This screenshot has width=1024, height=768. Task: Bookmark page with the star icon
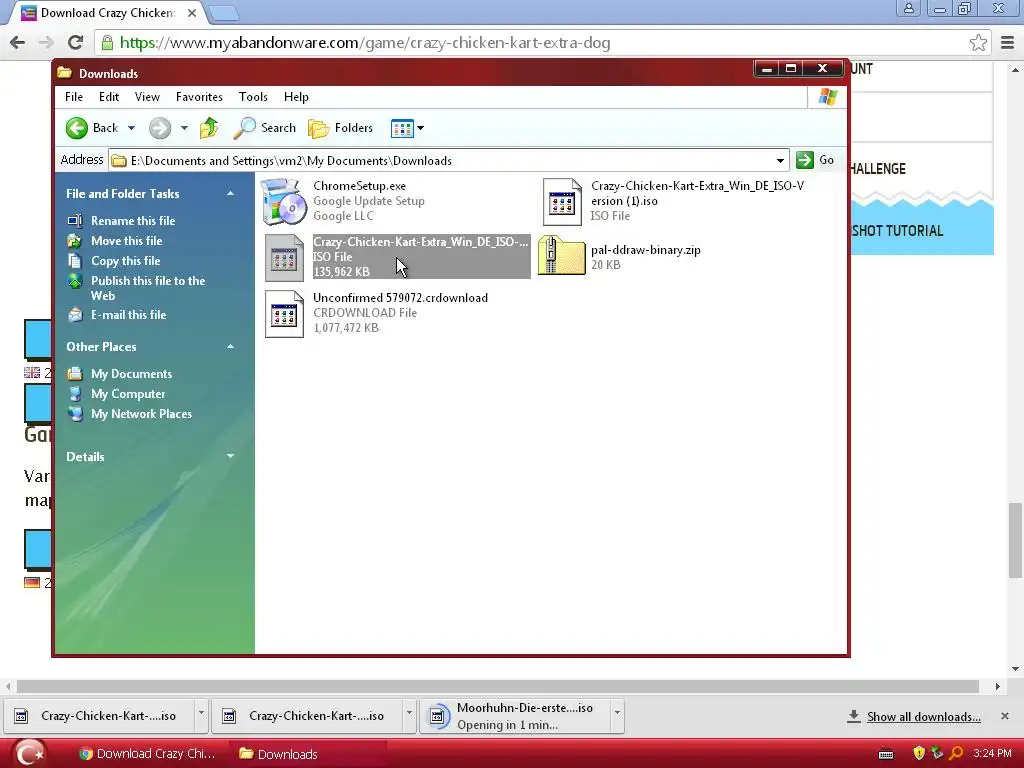point(978,42)
